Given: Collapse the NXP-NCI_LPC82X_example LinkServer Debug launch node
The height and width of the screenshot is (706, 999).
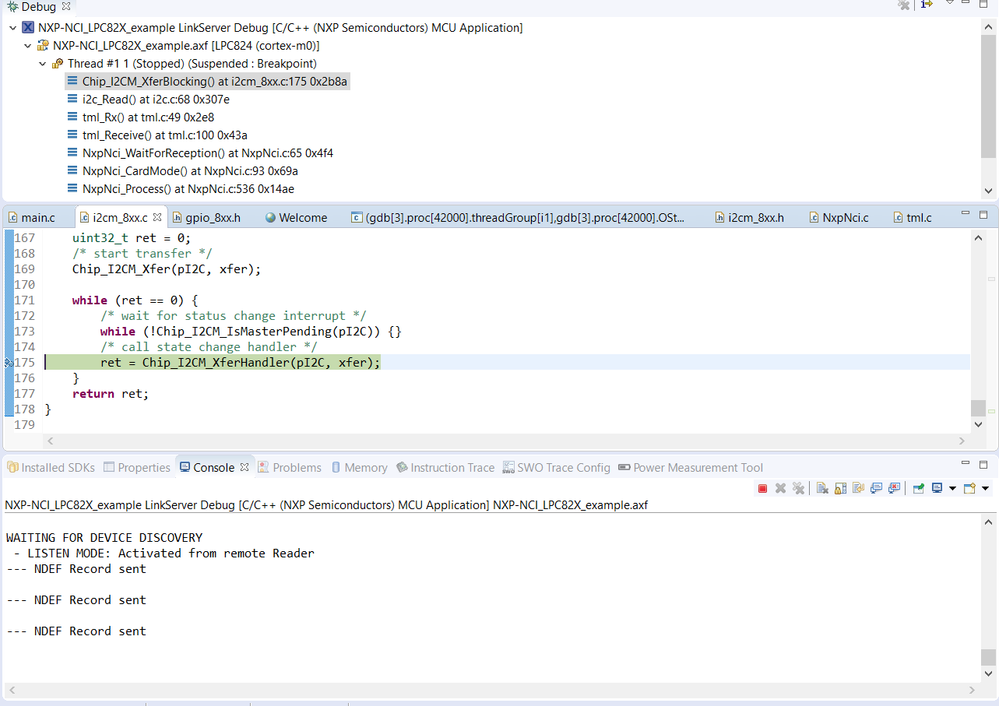Looking at the screenshot, I should pos(13,28).
